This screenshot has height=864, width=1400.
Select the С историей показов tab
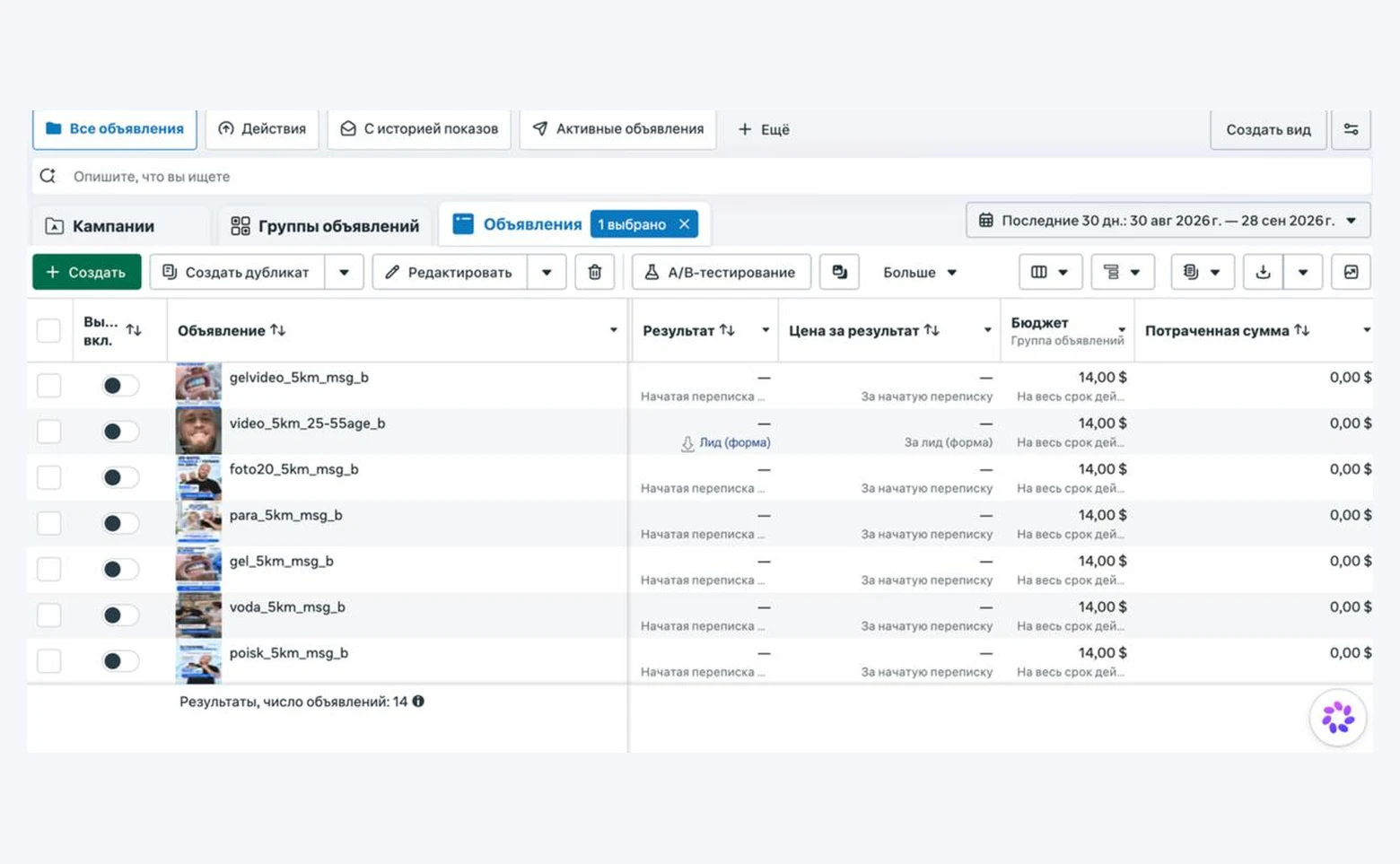tap(419, 129)
